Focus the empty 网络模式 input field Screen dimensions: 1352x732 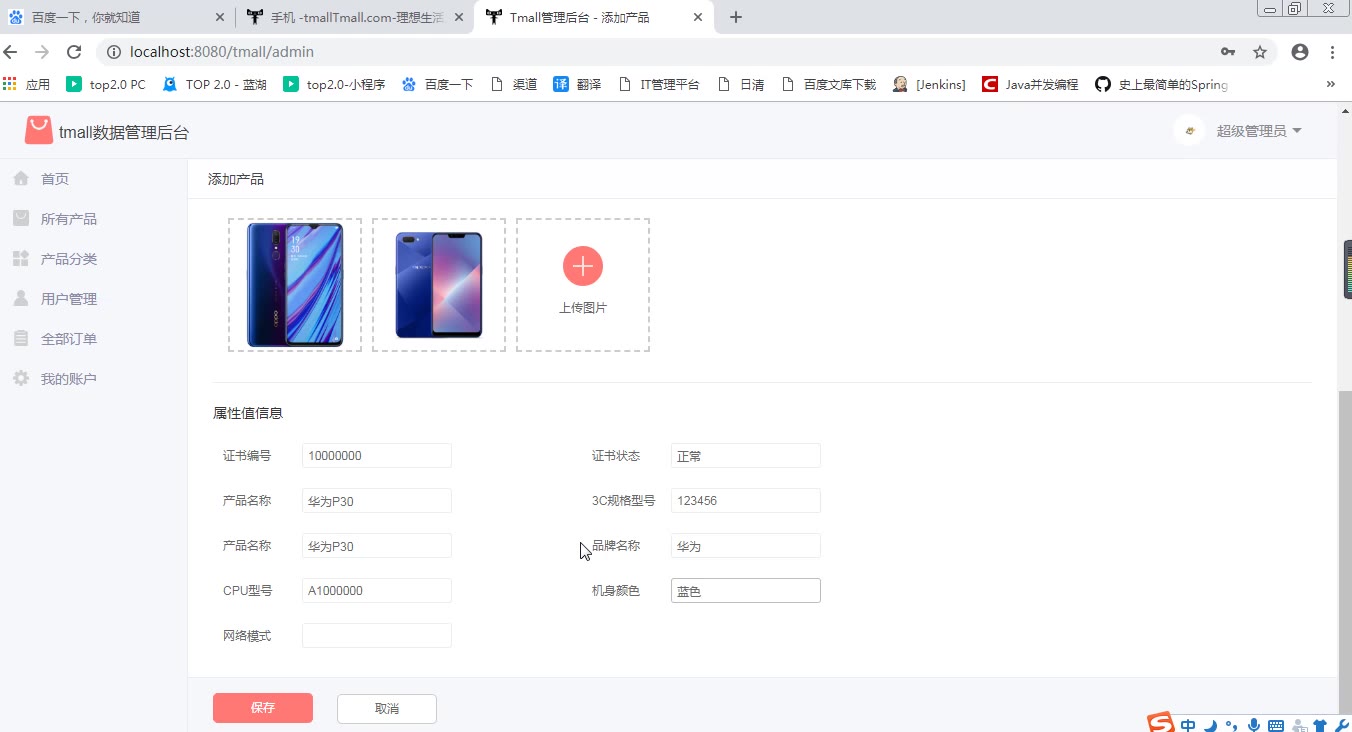[377, 636]
